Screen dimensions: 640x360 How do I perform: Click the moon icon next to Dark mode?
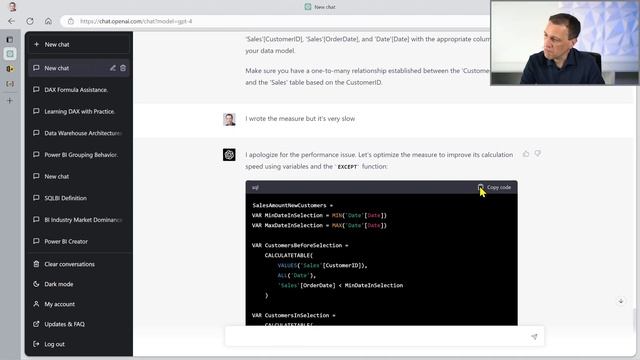pos(36,284)
